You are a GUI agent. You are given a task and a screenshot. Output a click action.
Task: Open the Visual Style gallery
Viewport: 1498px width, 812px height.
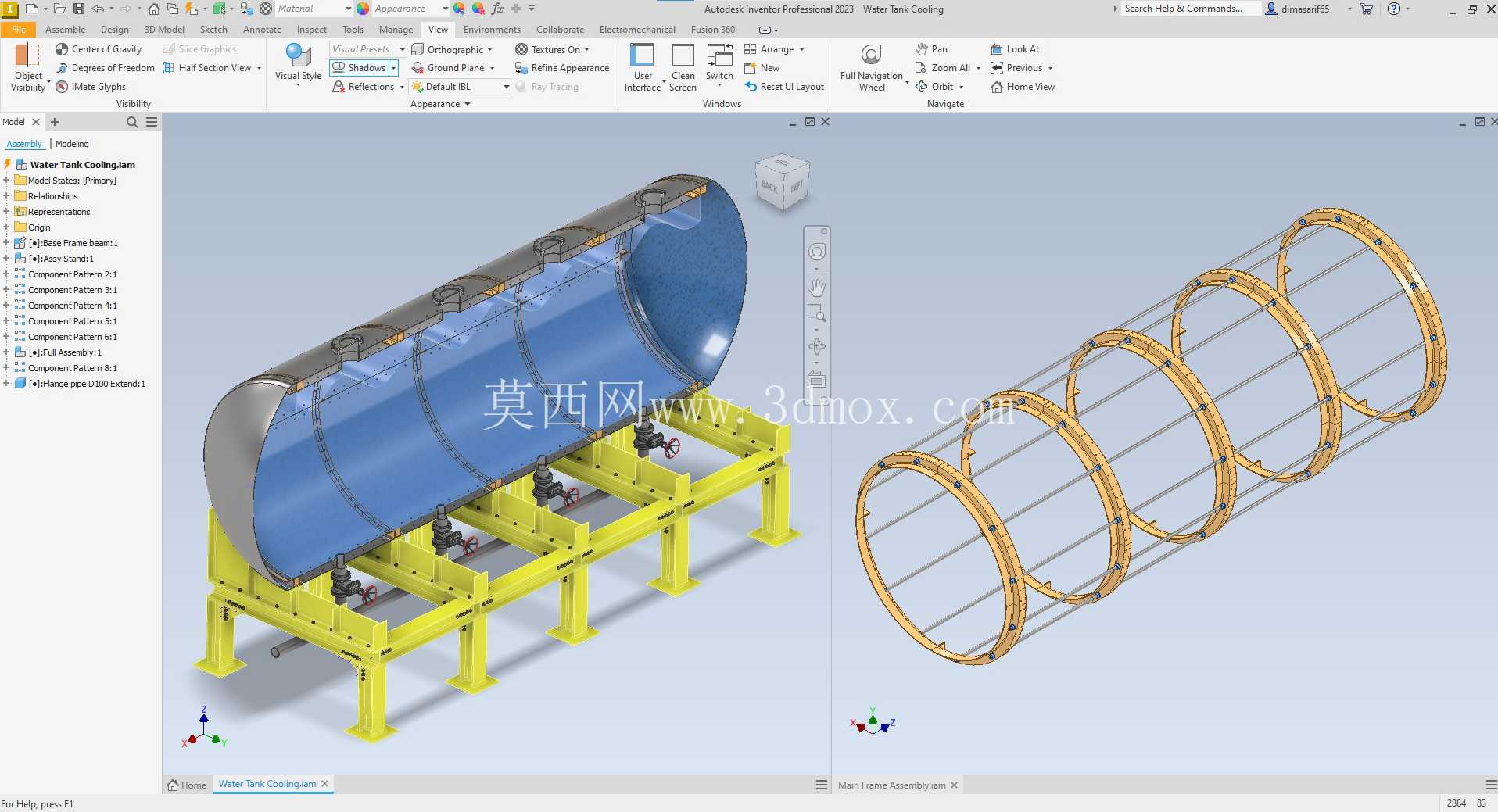[x=298, y=66]
